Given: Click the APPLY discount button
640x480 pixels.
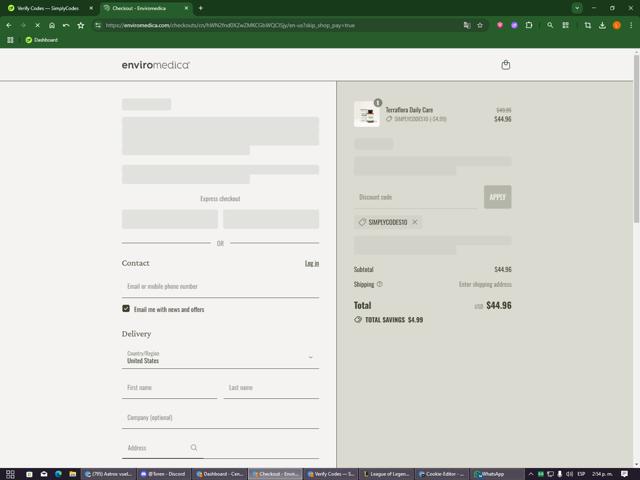Looking at the screenshot, I should 497,197.
